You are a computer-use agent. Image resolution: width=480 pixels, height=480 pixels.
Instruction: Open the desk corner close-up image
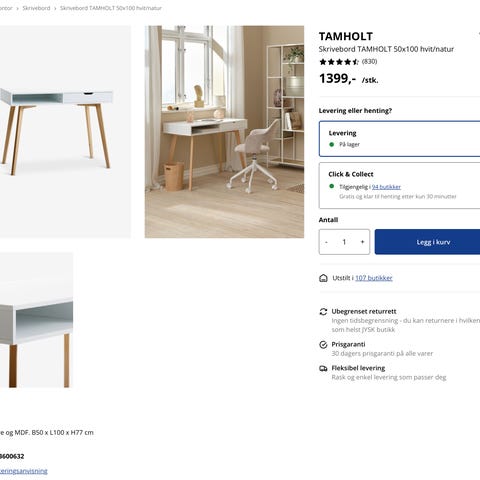pos(36,320)
